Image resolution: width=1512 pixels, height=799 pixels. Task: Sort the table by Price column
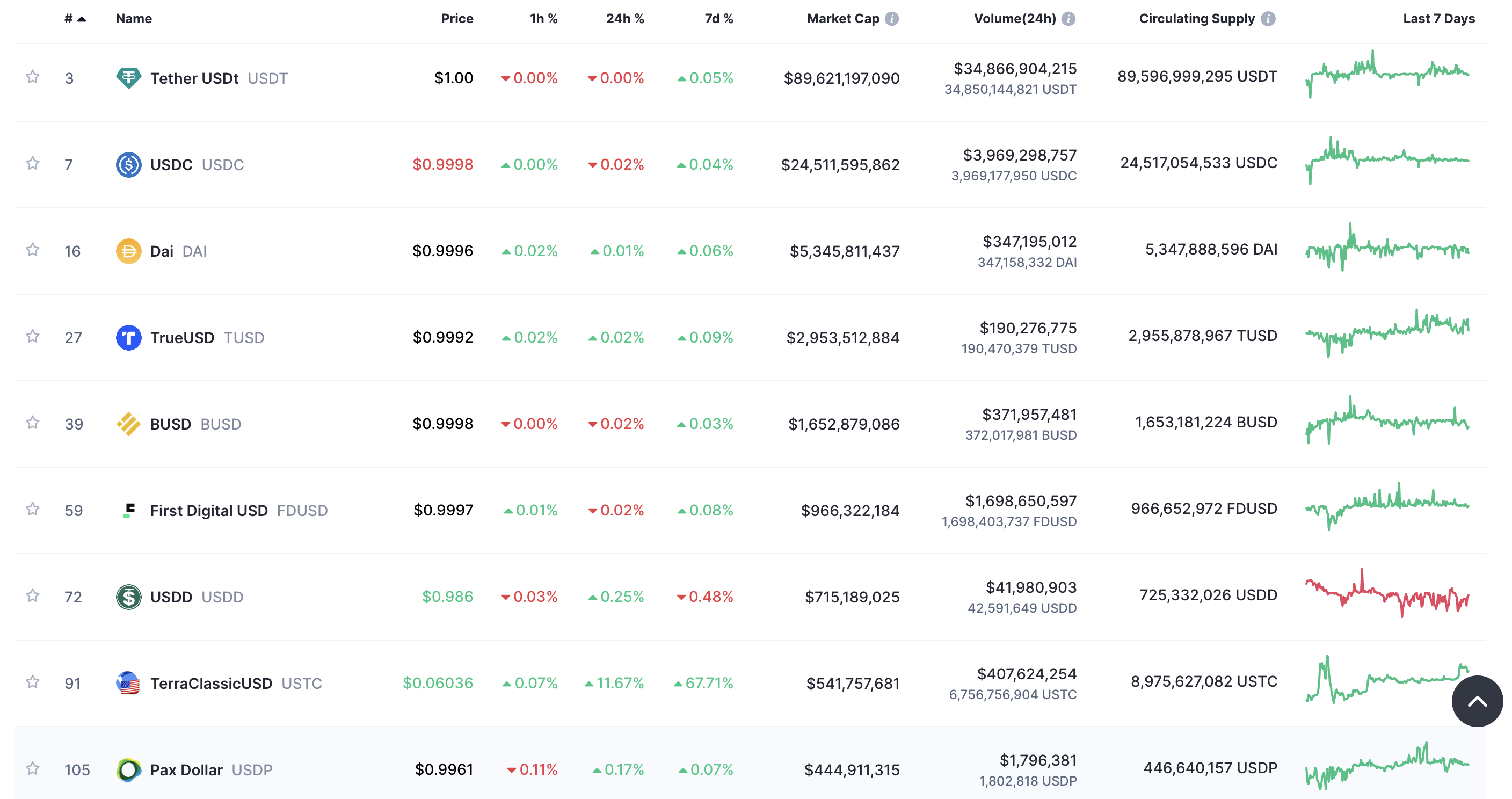click(x=456, y=19)
